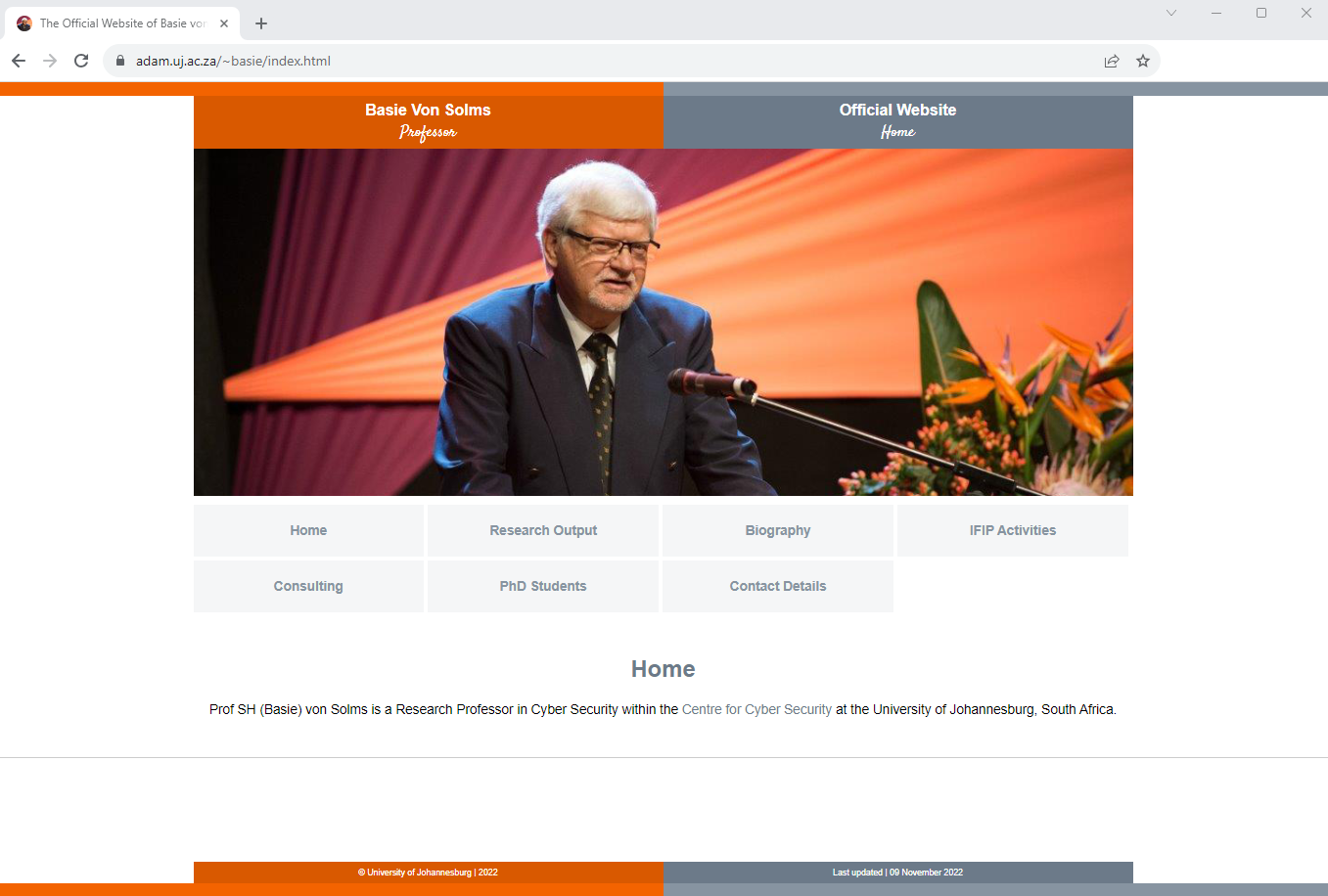The width and height of the screenshot is (1328, 896).
Task: Click the University of Johannesburg 2022 footer
Action: [x=428, y=873]
